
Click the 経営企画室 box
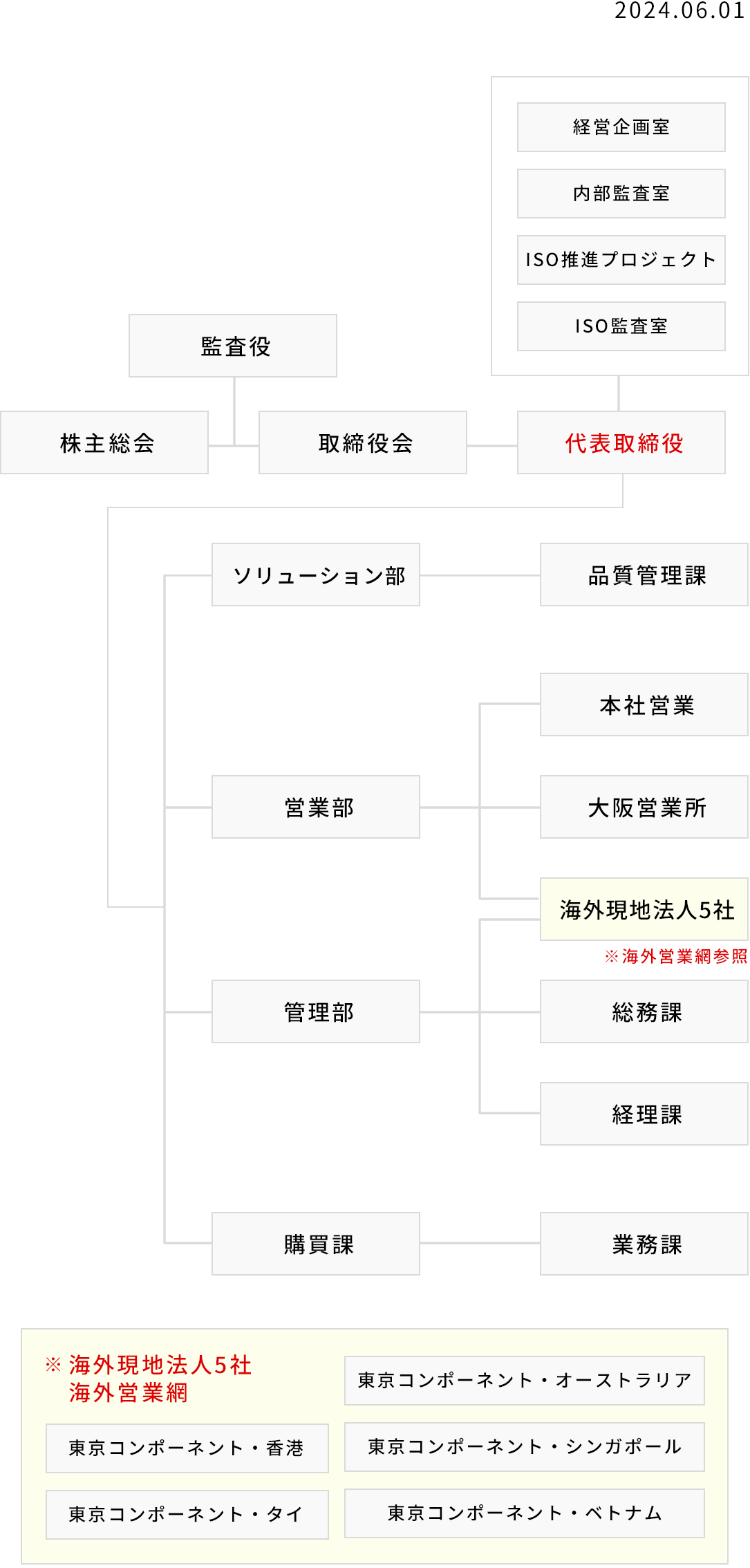pyautogui.click(x=621, y=127)
